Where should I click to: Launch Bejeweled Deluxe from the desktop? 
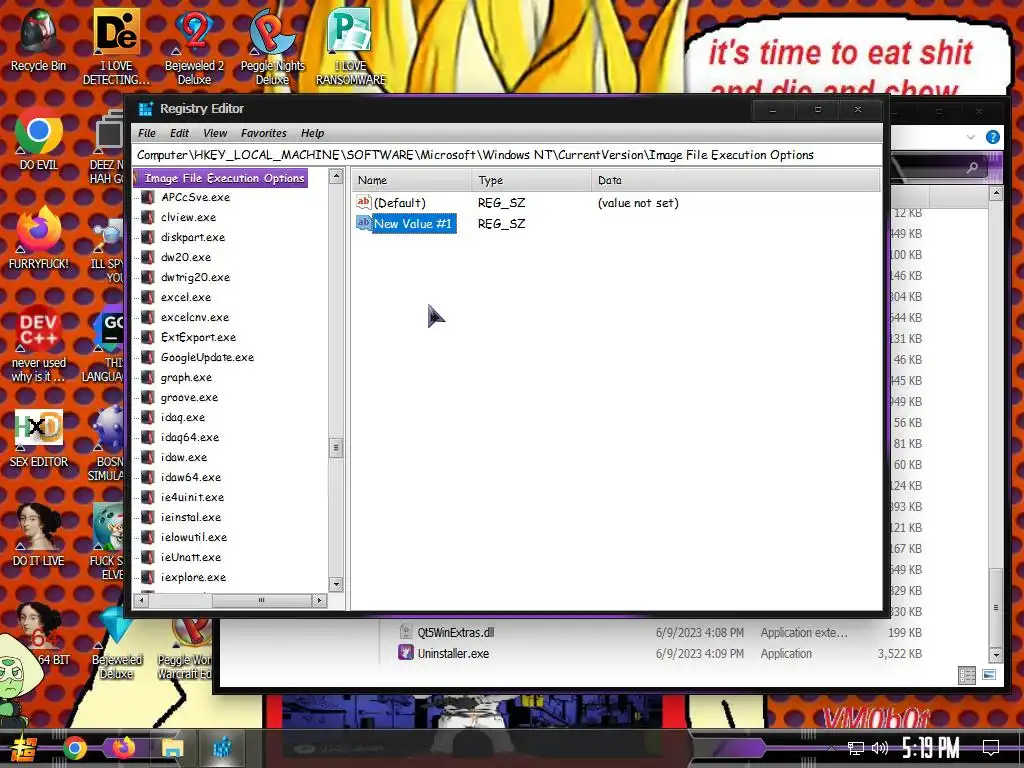(116, 643)
